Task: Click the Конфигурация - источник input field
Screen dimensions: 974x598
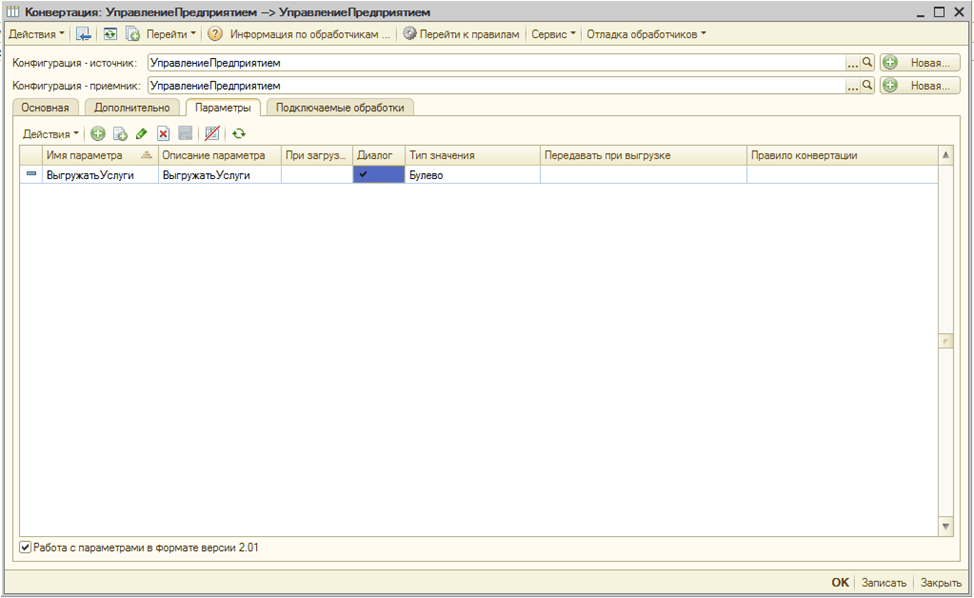Action: [x=495, y=62]
